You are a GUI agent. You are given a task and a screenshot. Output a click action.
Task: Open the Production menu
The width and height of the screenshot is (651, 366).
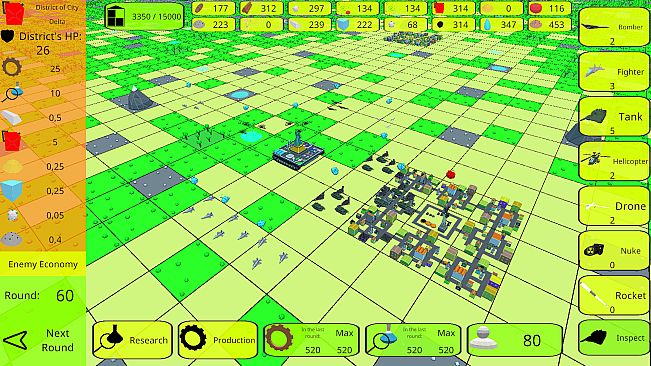tap(218, 340)
